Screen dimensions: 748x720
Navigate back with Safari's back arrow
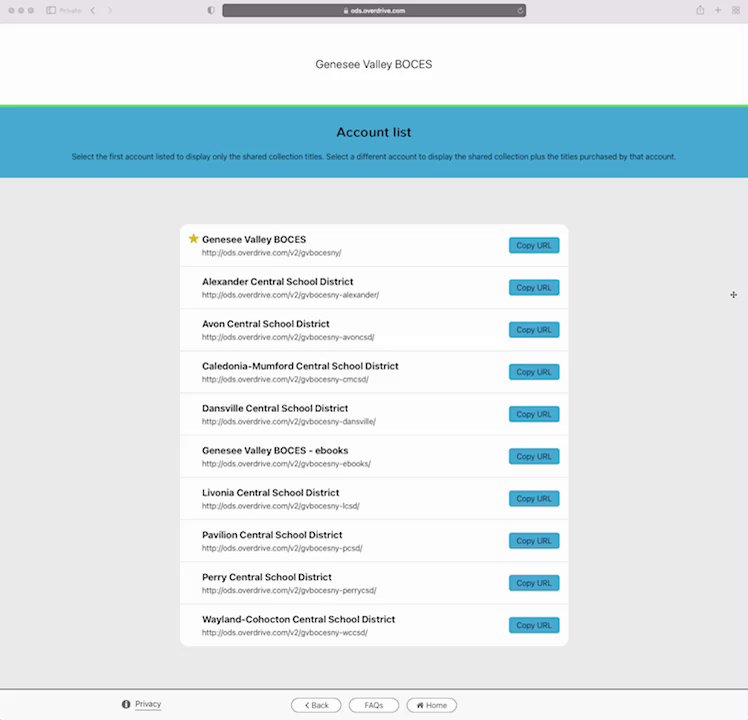[93, 10]
